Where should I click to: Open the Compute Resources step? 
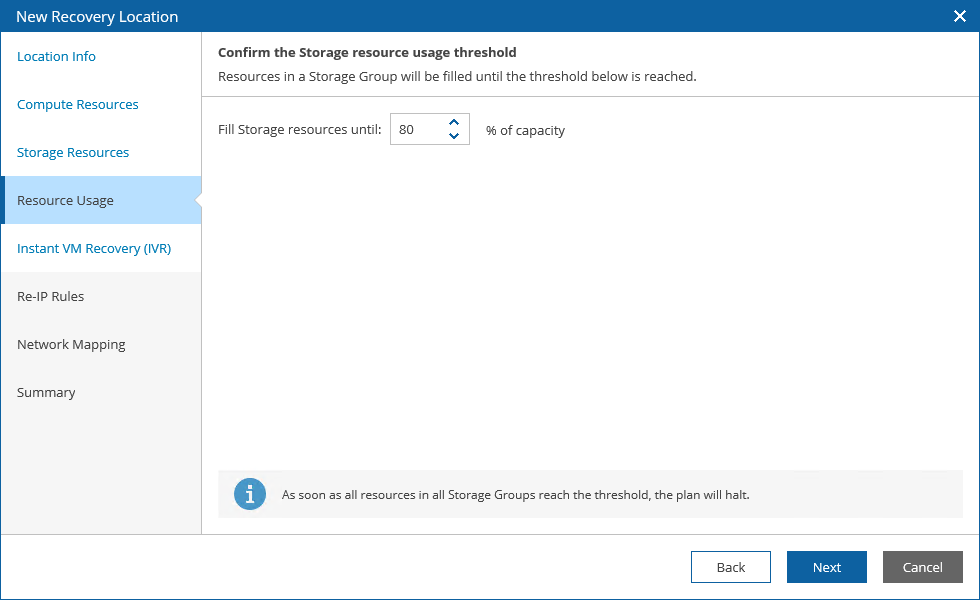[x=78, y=104]
